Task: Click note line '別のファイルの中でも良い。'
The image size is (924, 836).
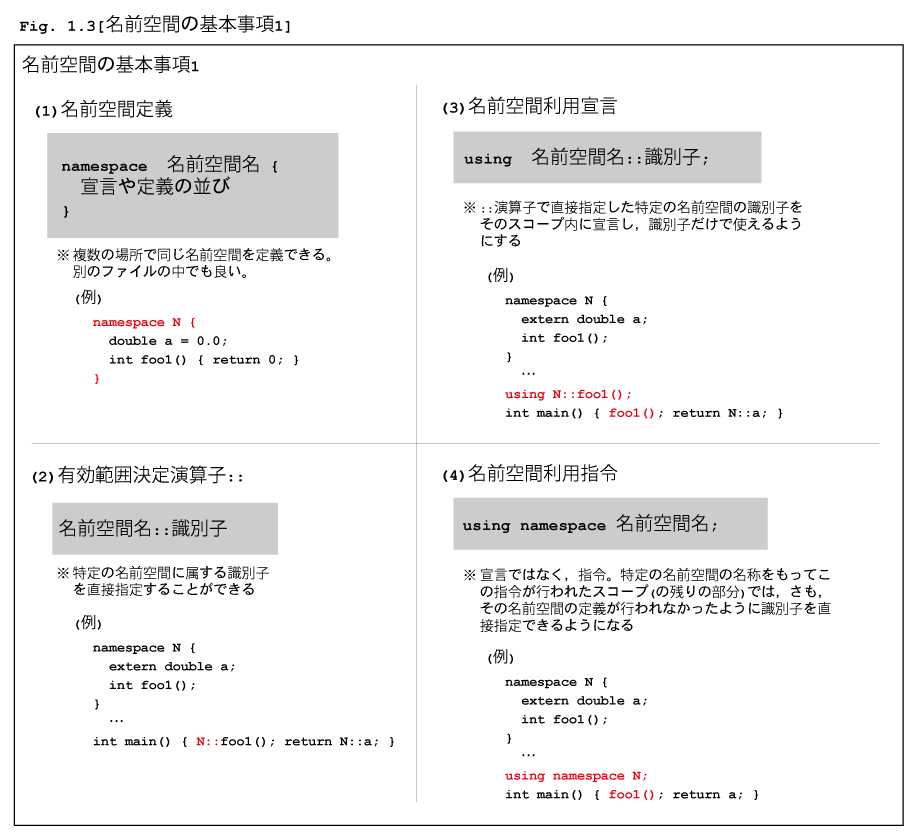Action: tap(161, 272)
